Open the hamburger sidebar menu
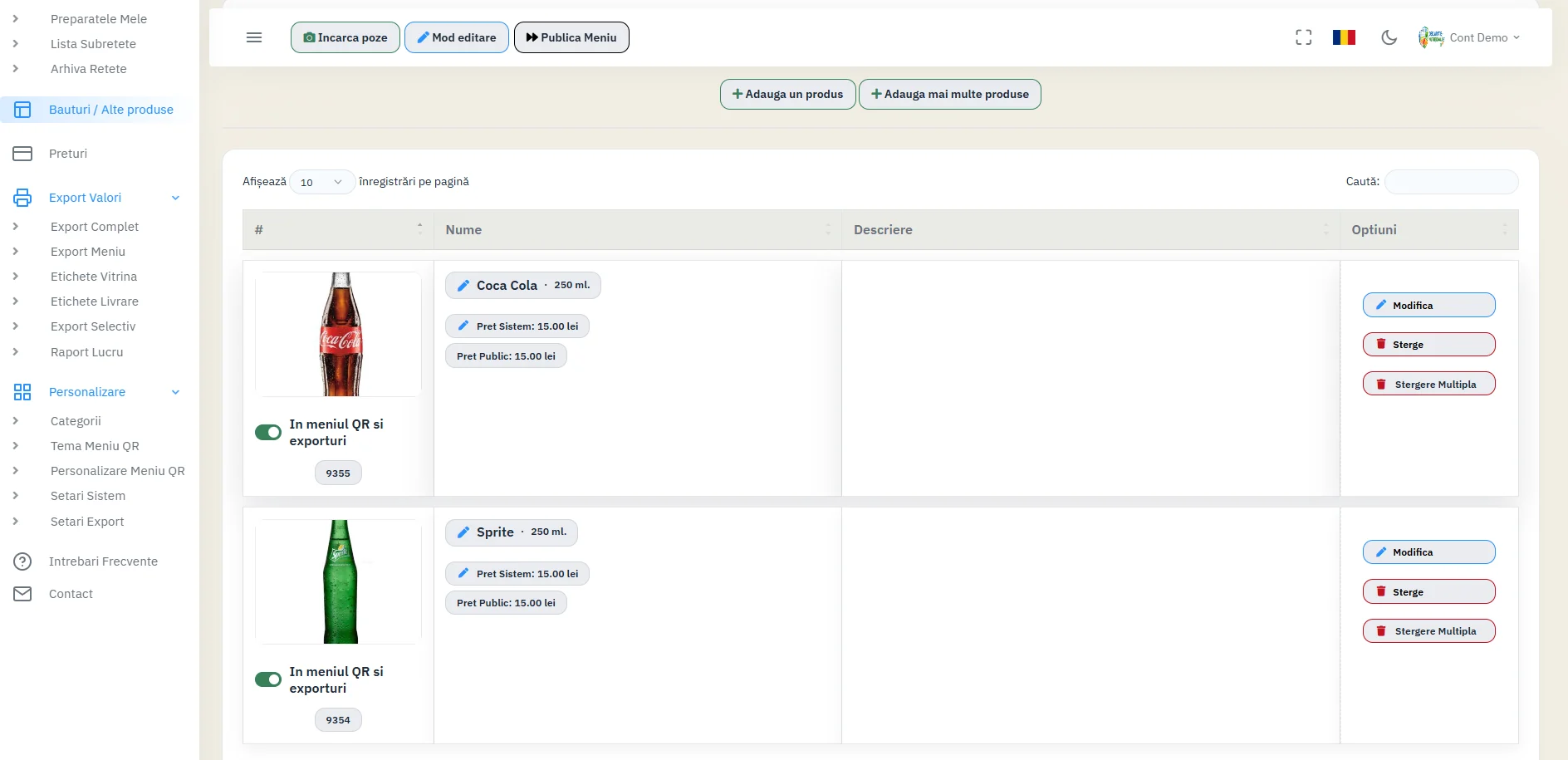 pos(254,37)
